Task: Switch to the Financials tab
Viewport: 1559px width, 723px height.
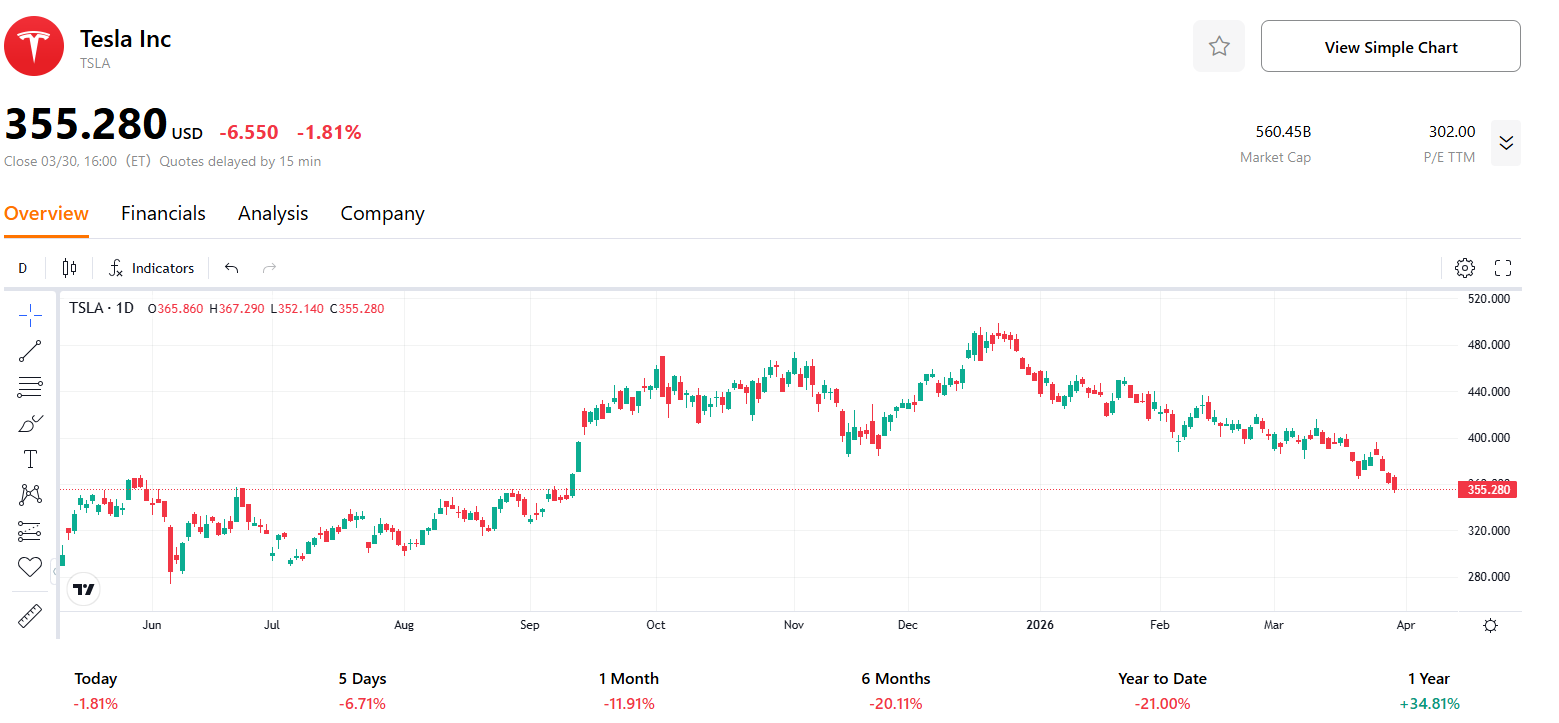Action: 163,213
